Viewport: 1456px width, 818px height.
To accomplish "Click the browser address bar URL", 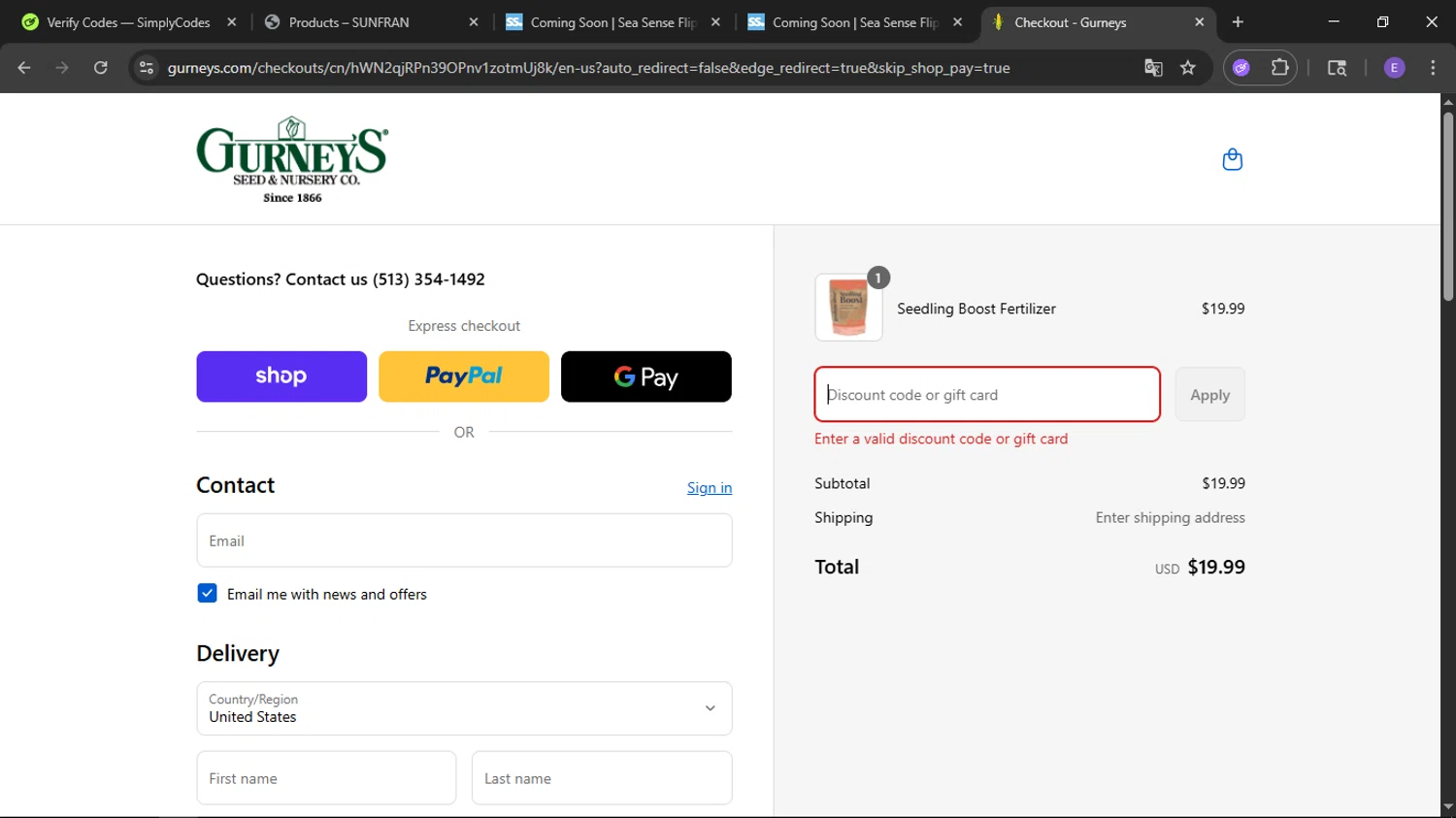I will (x=588, y=68).
